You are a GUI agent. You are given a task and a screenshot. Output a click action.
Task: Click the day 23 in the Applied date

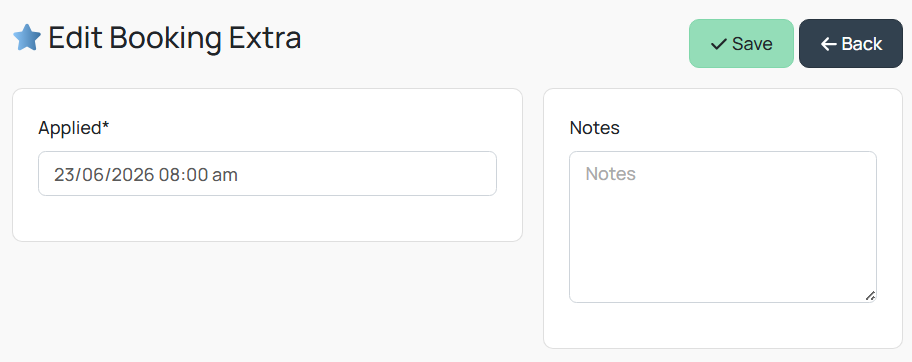pyautogui.click(x=63, y=175)
